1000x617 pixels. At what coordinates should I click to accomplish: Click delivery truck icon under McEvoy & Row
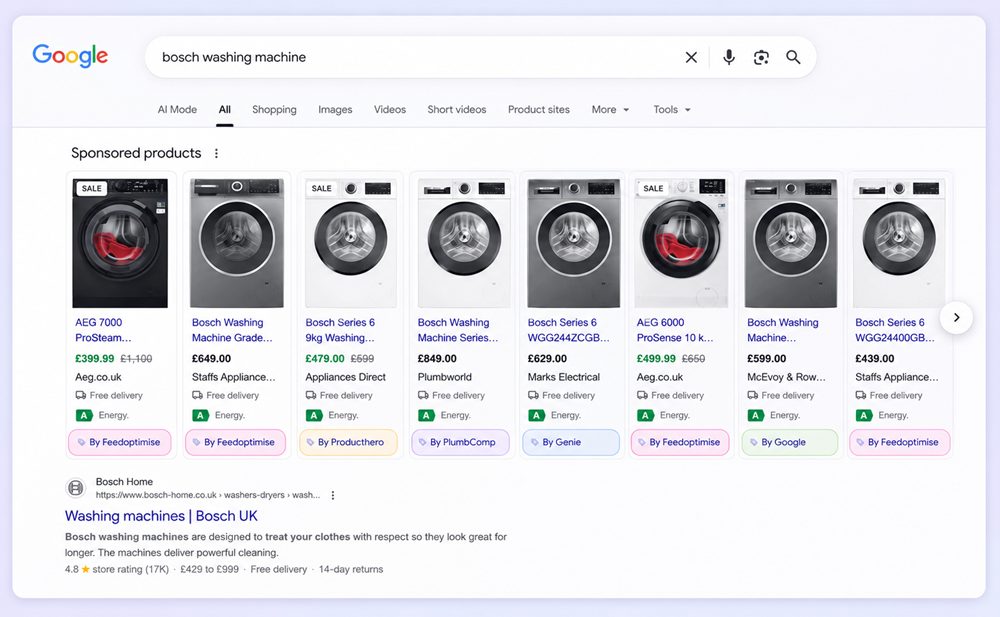(x=753, y=395)
